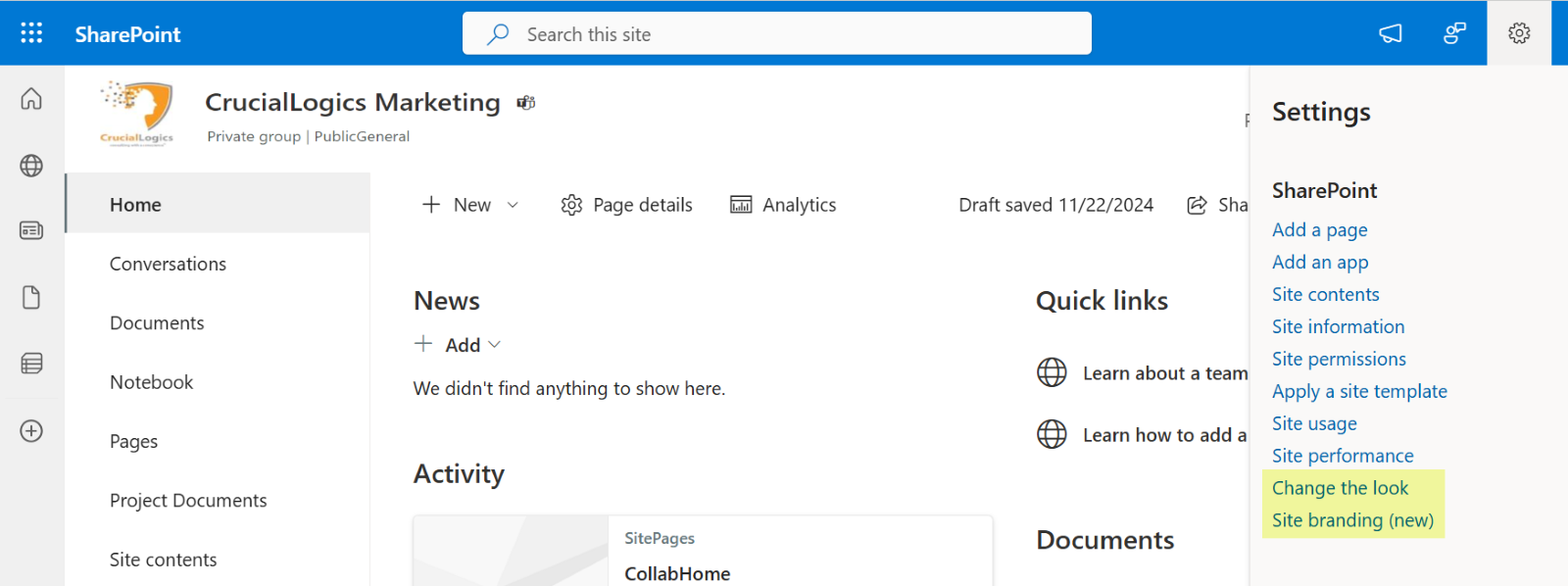Screen dimensions: 1568x586
Task: Open Page details in command bar
Action: tap(626, 205)
